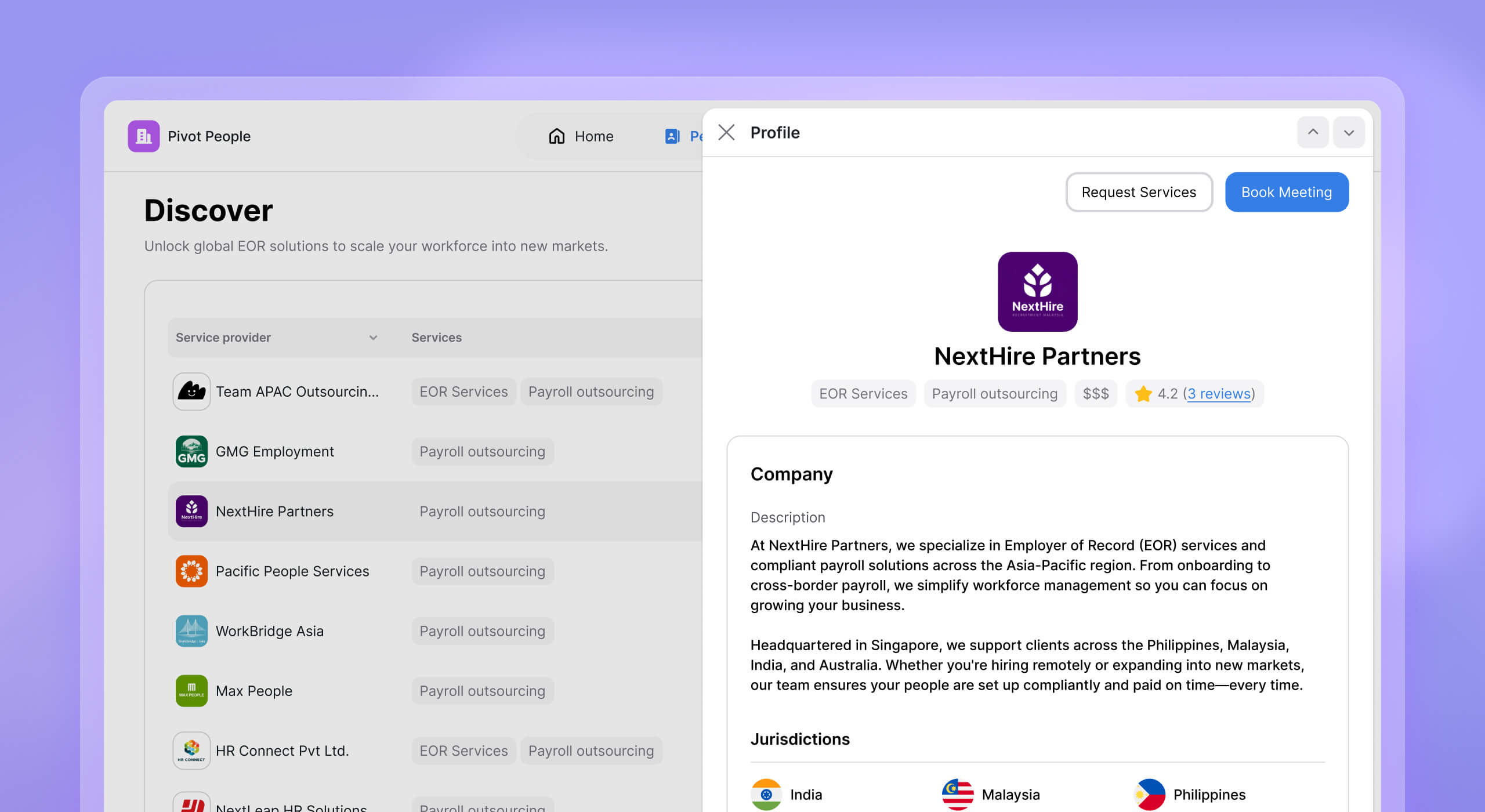Open the 3 reviews link
The image size is (1485, 812).
[1219, 394]
